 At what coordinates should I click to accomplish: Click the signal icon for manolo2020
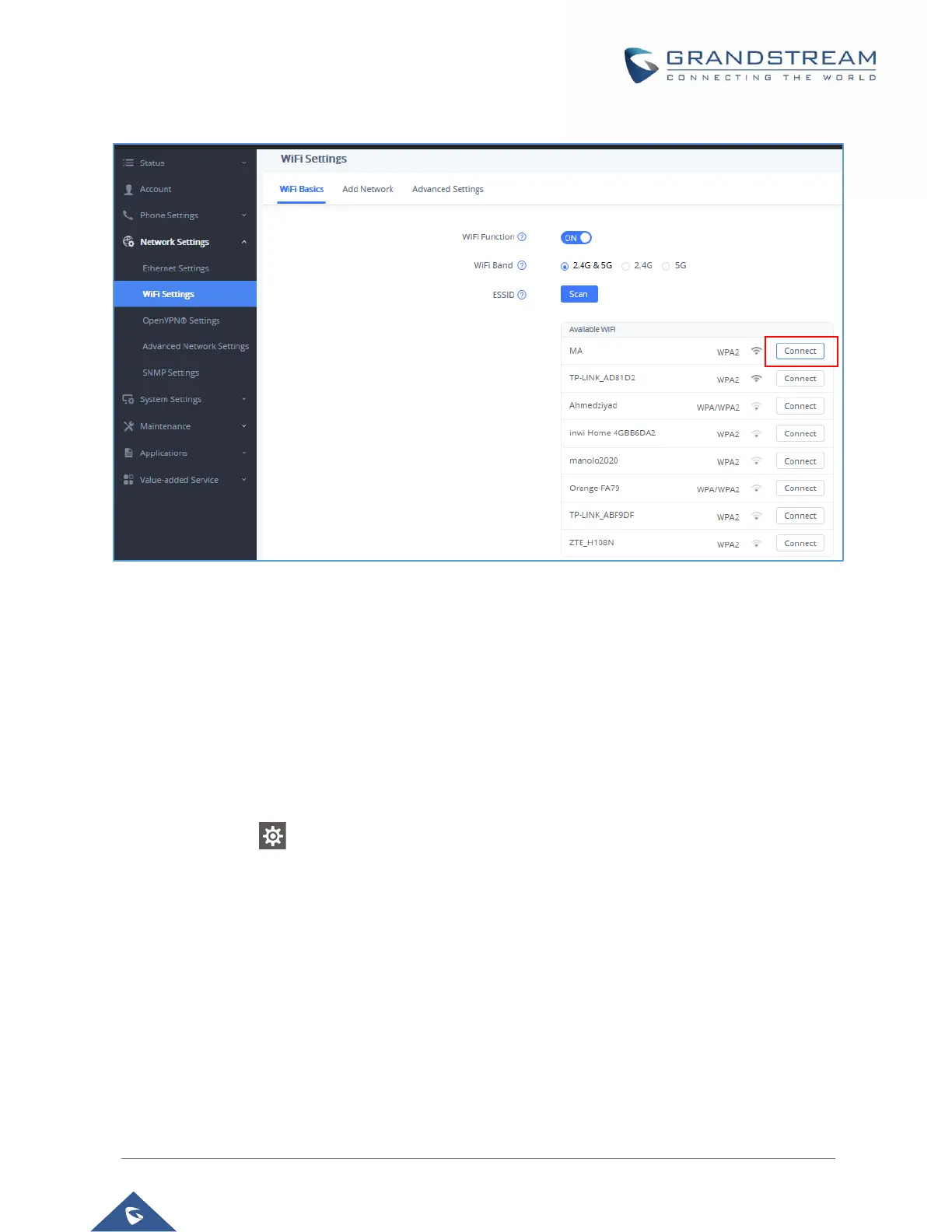pos(756,461)
